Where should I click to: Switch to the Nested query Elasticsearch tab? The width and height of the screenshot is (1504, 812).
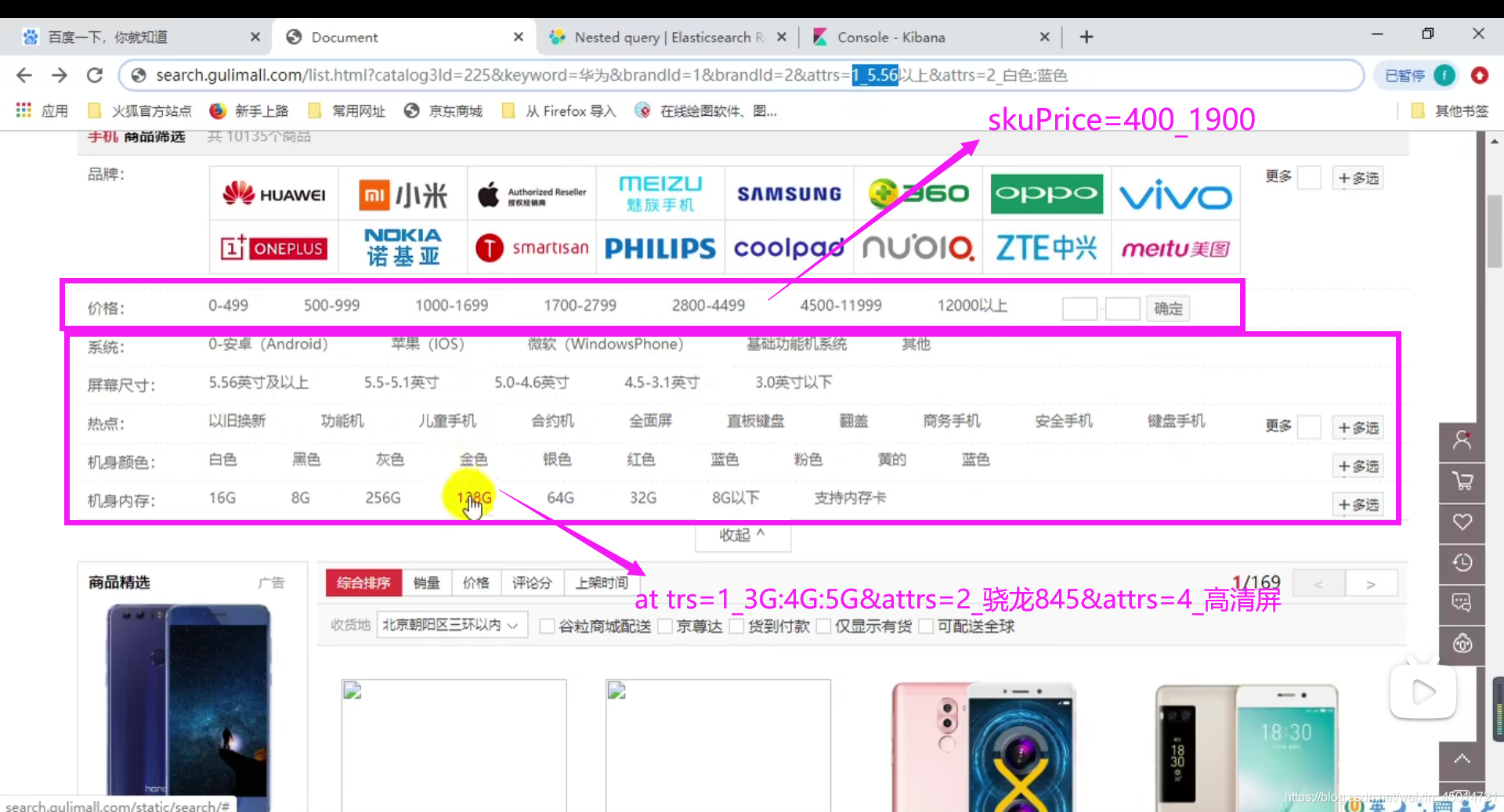click(668, 37)
